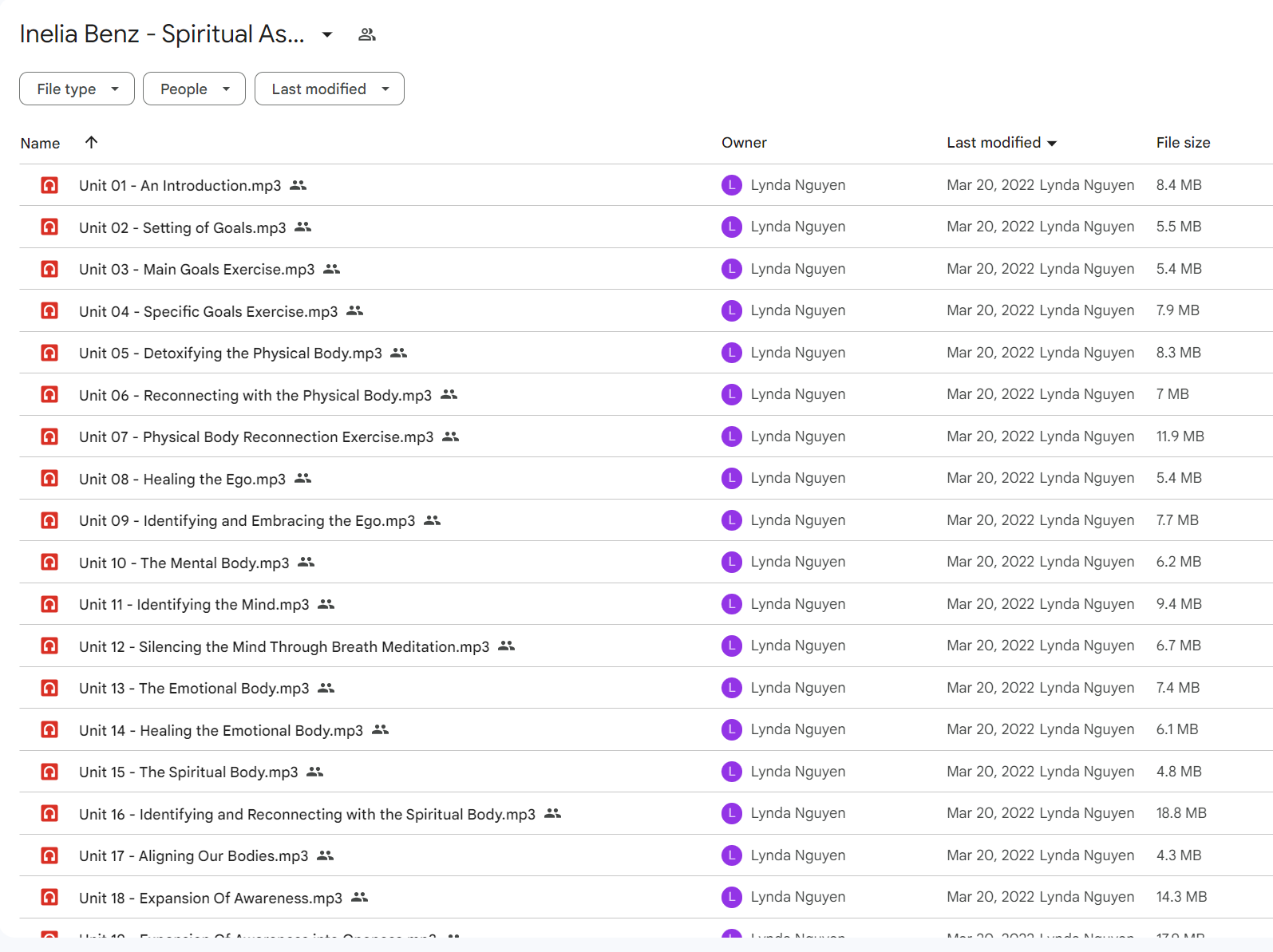Click audio file icon for Unit 12
The height and width of the screenshot is (952, 1273).
(49, 646)
